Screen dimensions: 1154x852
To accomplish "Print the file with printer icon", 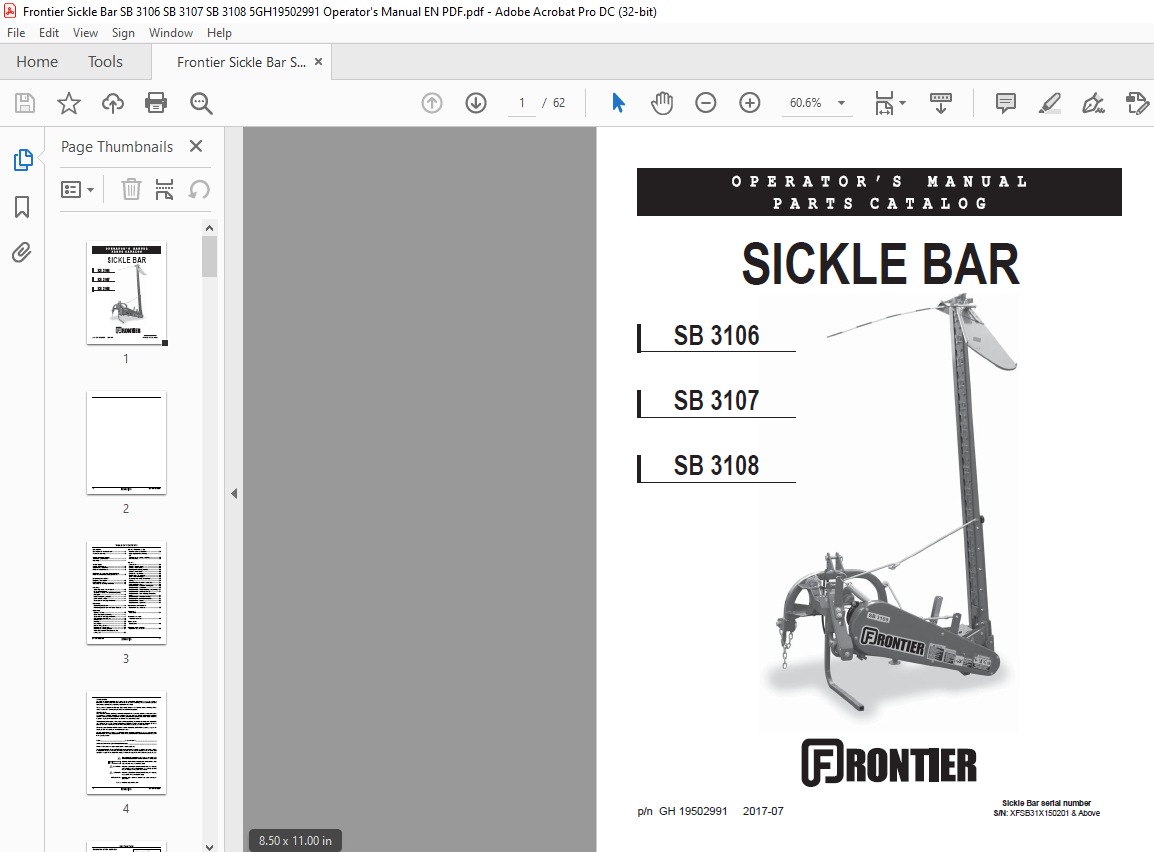I will [x=156, y=103].
